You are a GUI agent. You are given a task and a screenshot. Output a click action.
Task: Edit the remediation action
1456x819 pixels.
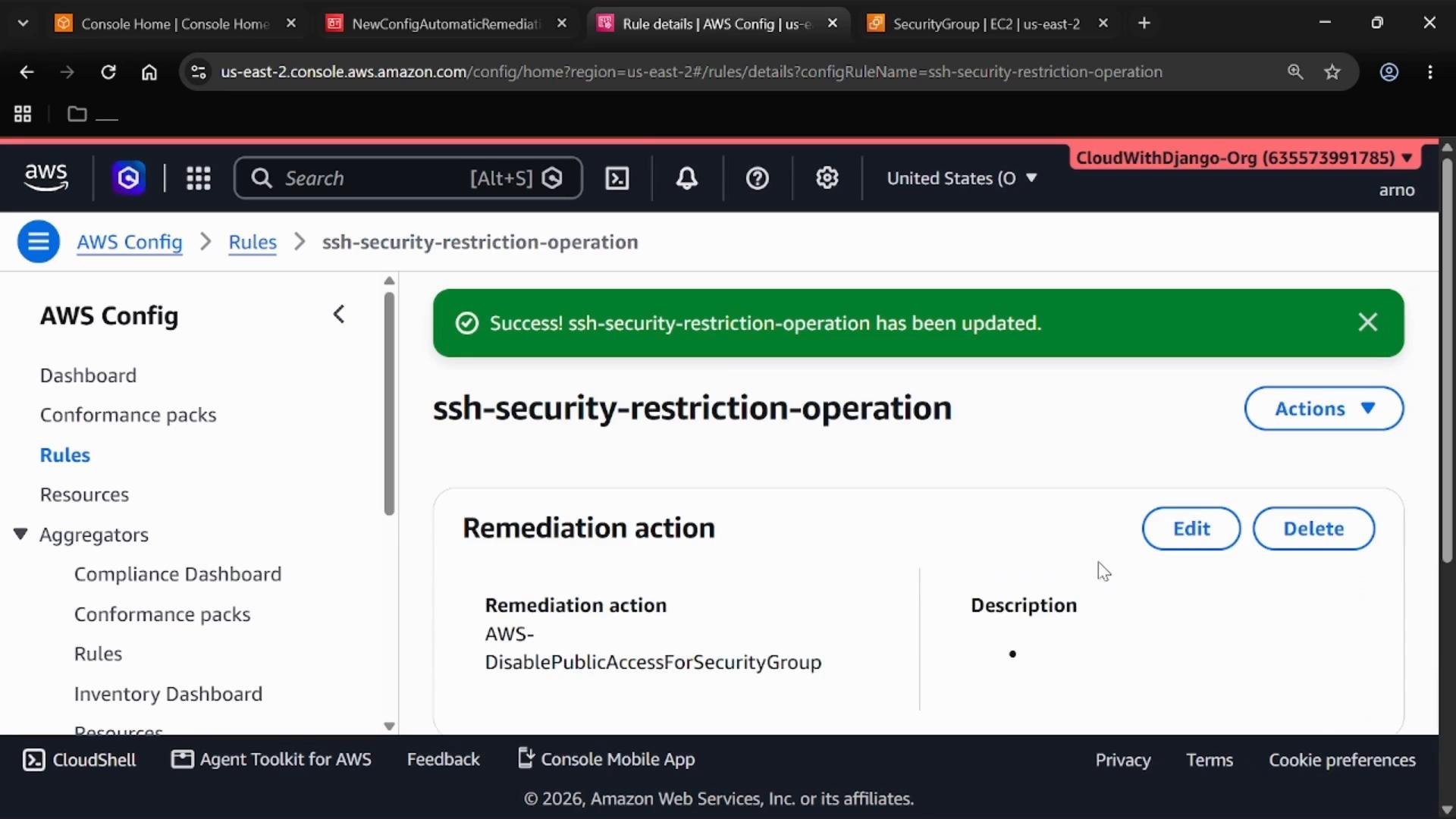coord(1191,529)
